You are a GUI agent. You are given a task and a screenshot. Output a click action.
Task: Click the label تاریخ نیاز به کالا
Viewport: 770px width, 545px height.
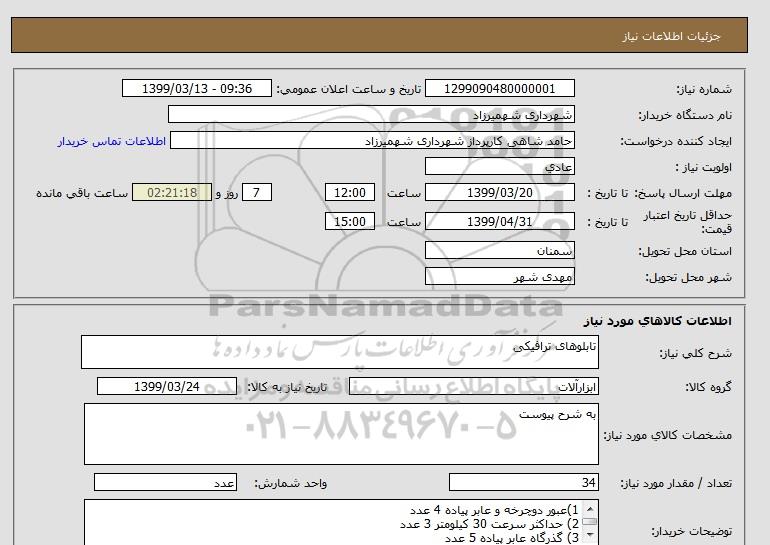tap(287, 387)
